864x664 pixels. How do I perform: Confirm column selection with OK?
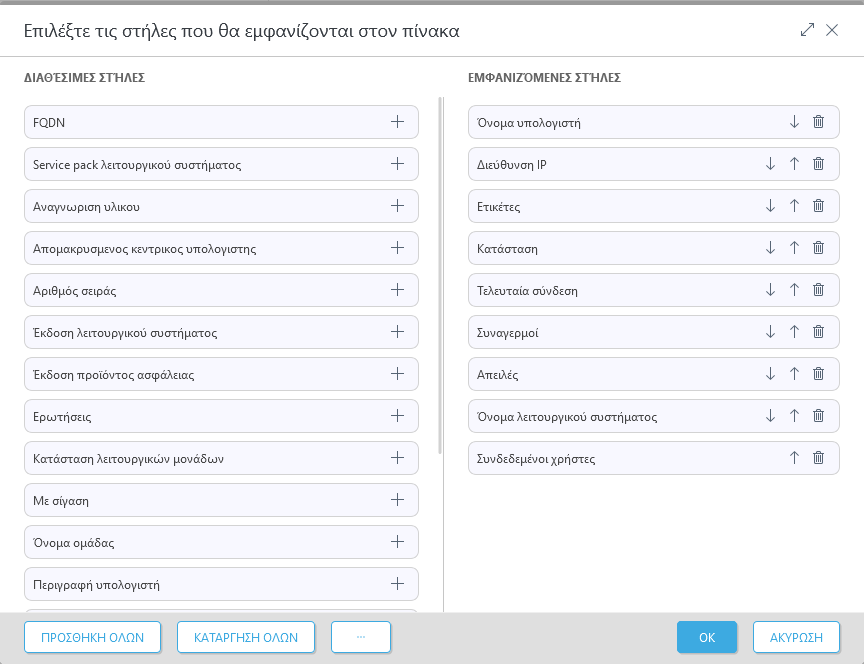pyautogui.click(x=707, y=637)
